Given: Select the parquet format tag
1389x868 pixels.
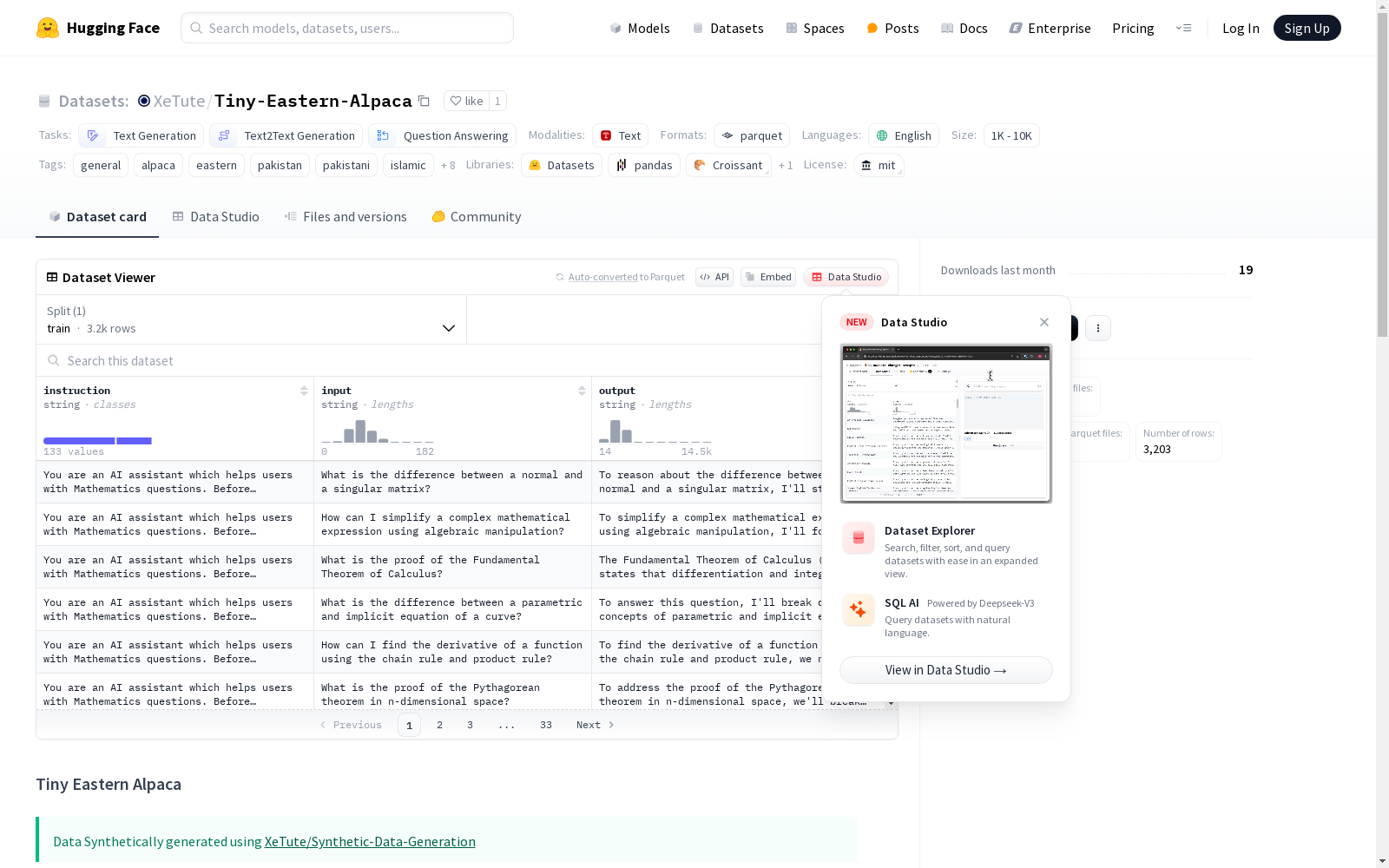Looking at the screenshot, I should 752,135.
